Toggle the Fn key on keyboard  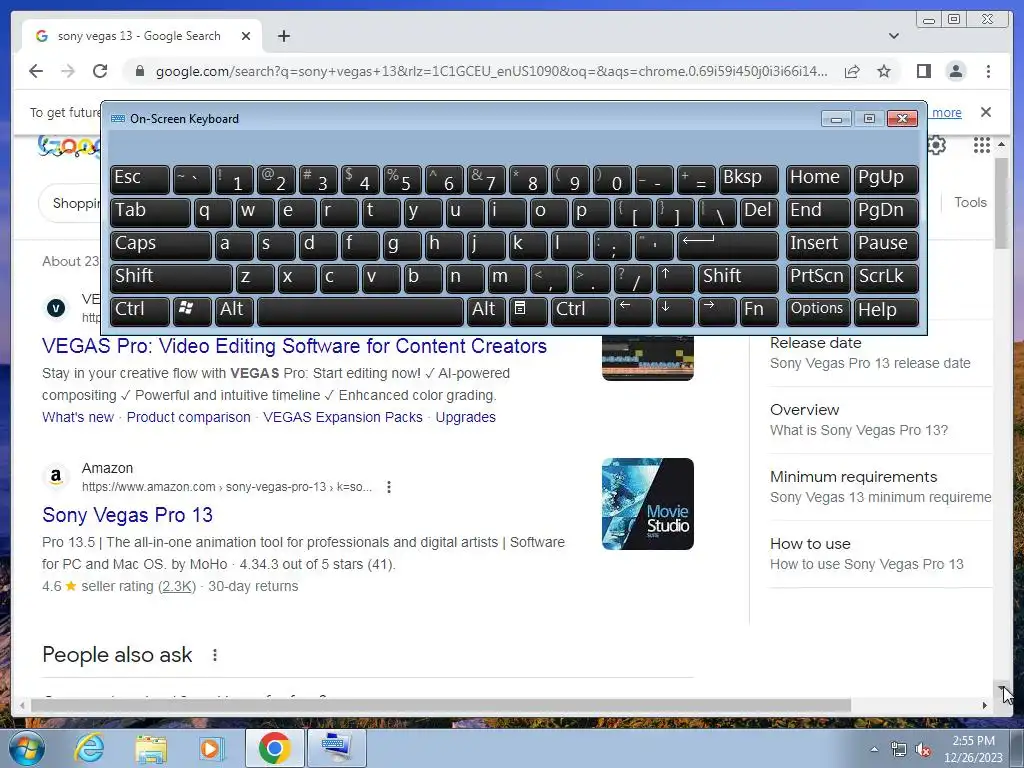pyautogui.click(x=758, y=310)
